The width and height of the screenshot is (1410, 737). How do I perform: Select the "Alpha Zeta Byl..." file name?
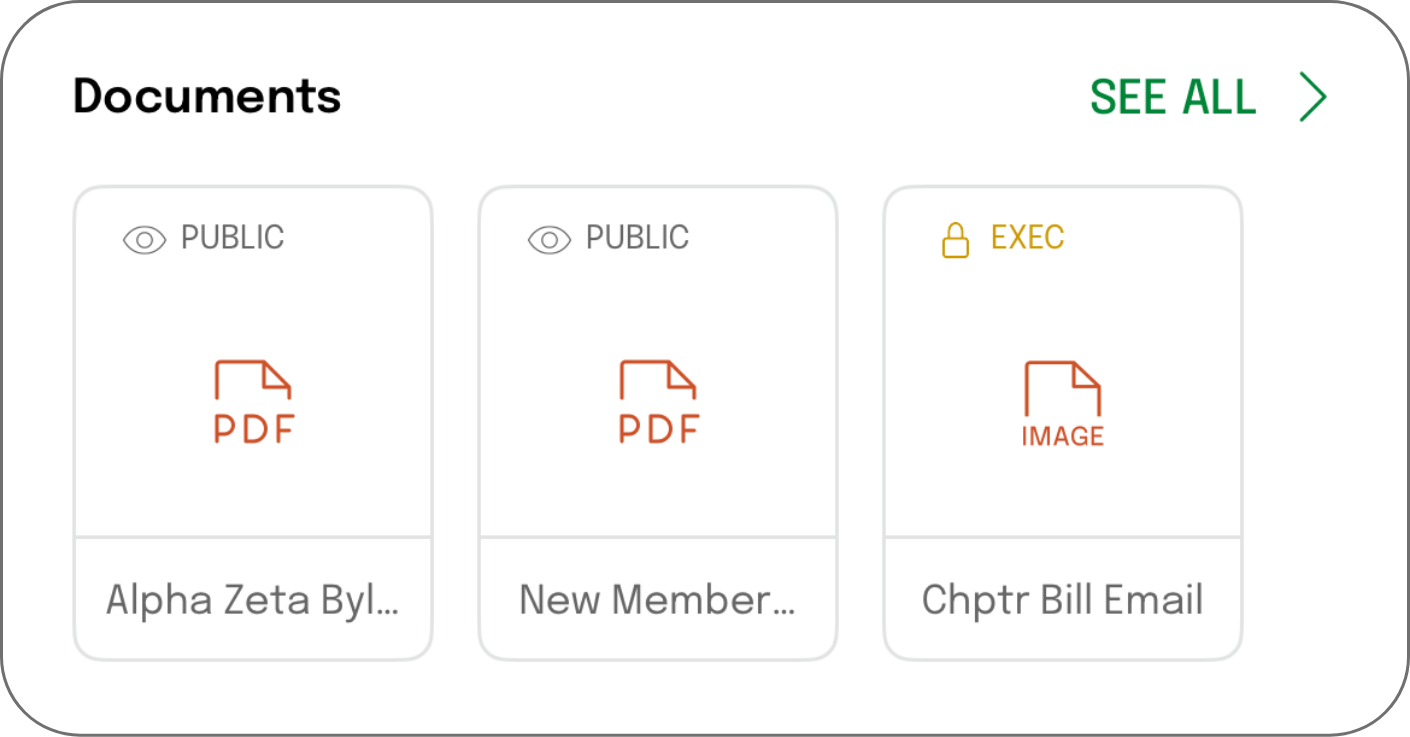pos(253,600)
